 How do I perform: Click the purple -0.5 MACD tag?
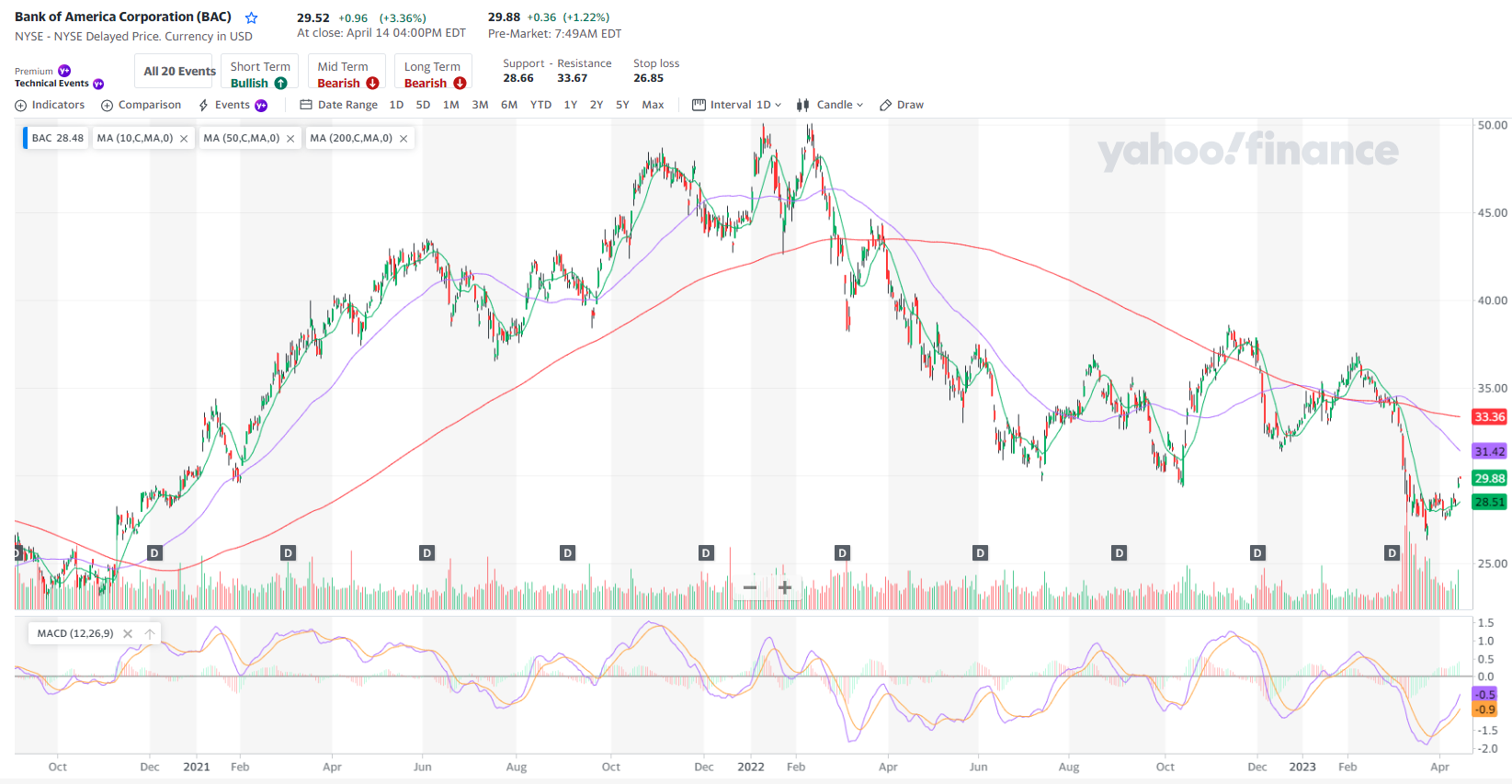click(x=1485, y=694)
